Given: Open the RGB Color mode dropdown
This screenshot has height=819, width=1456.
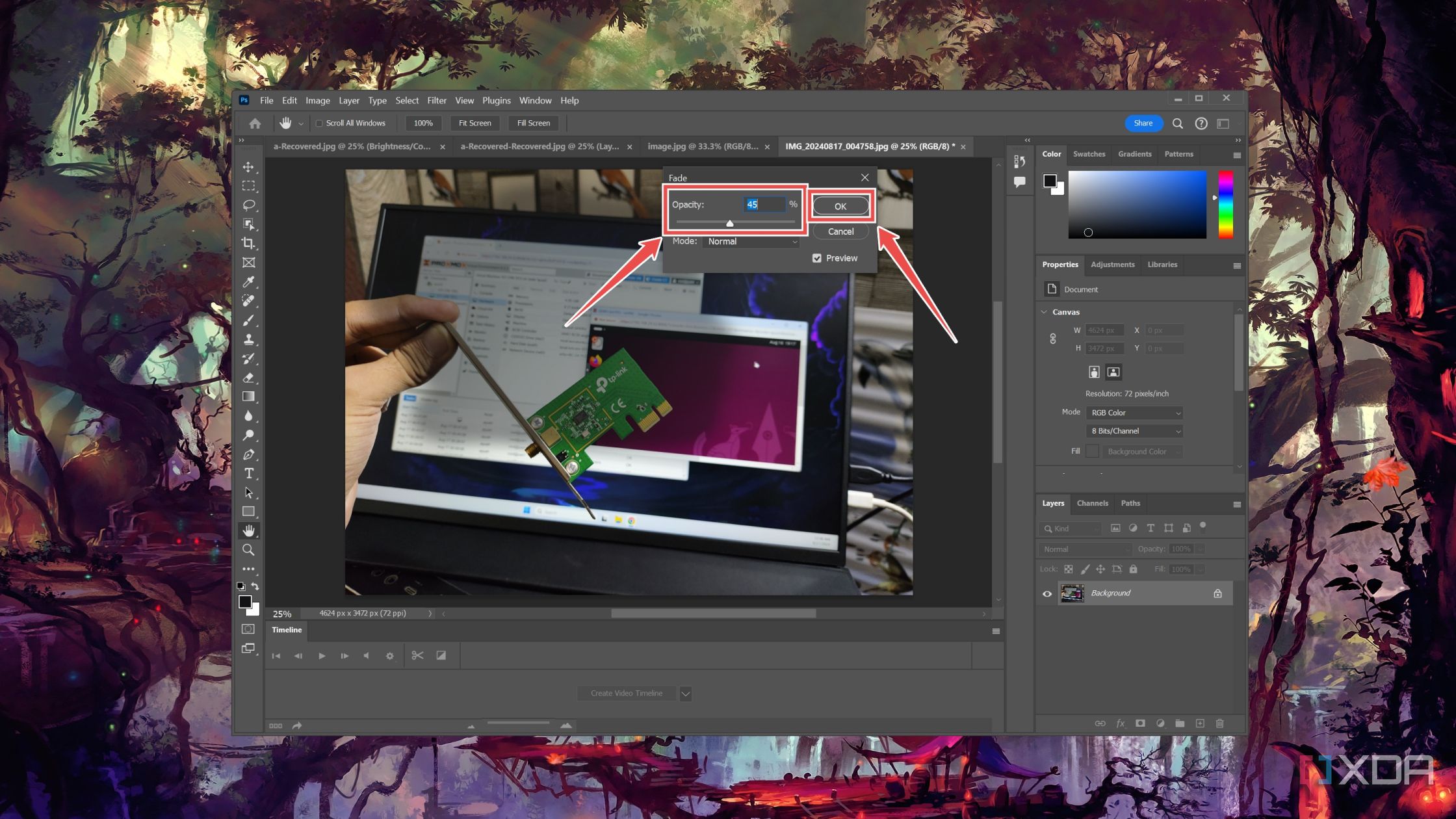Looking at the screenshot, I should tap(1134, 413).
